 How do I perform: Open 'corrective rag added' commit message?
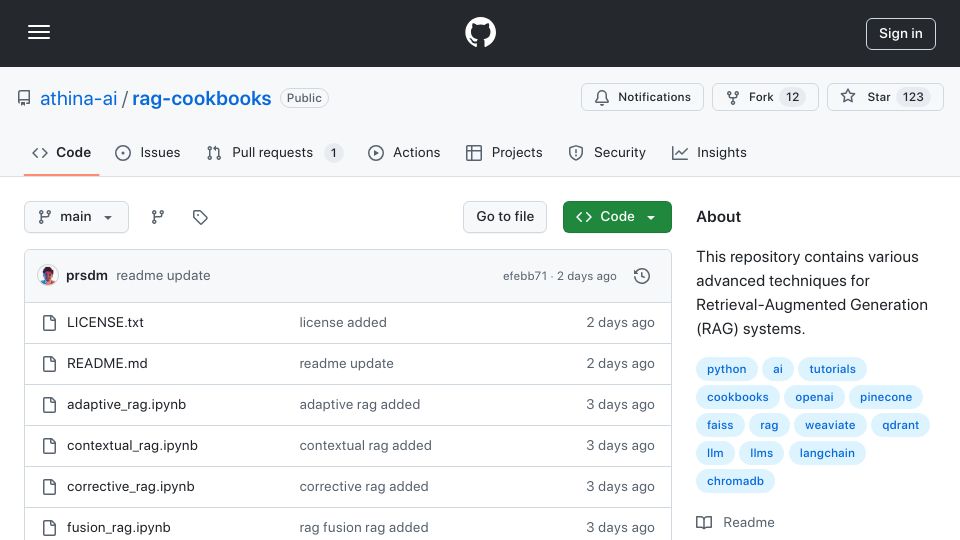(x=364, y=487)
